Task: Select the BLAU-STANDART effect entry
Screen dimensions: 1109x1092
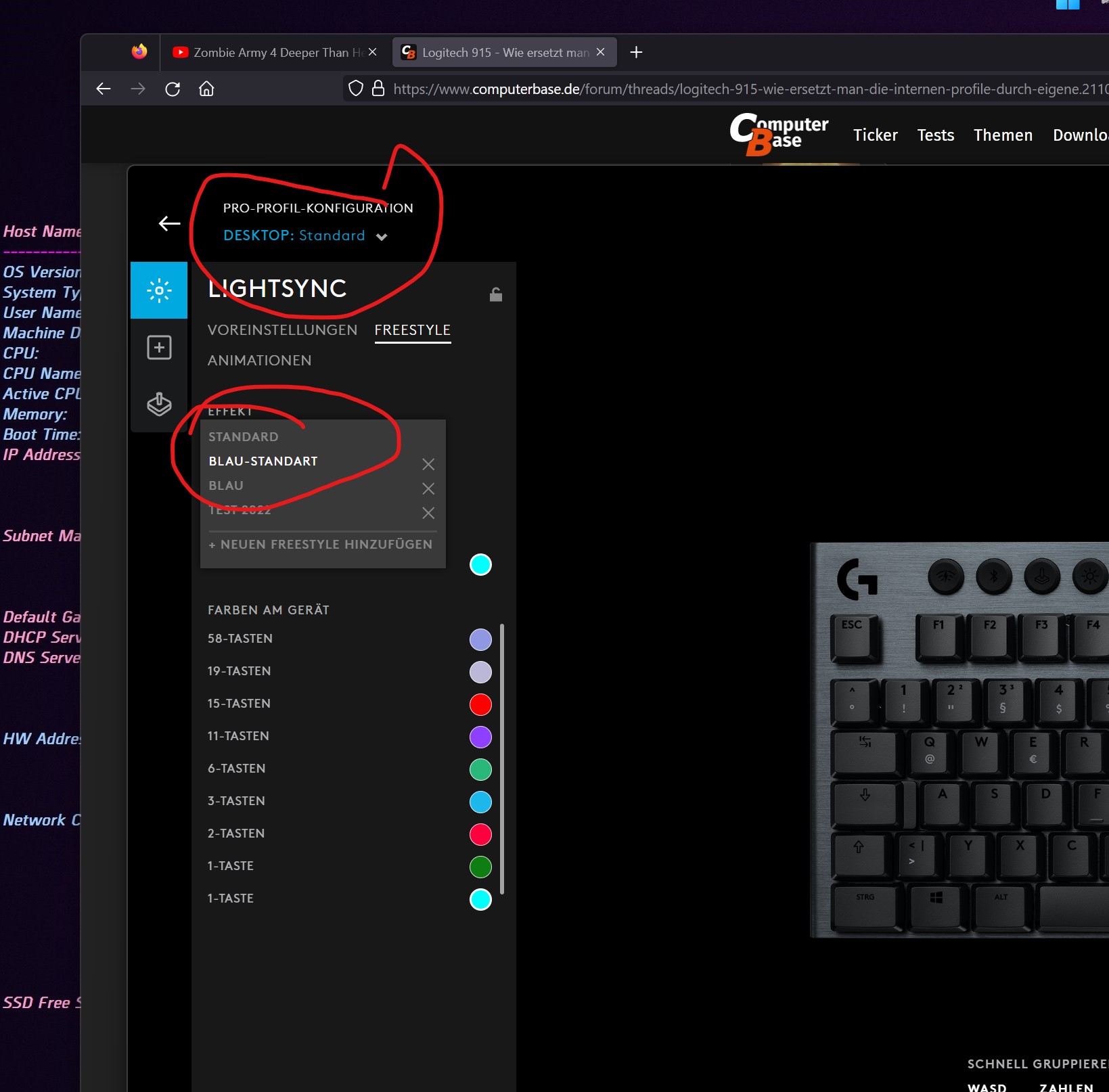Action: pyautogui.click(x=263, y=461)
